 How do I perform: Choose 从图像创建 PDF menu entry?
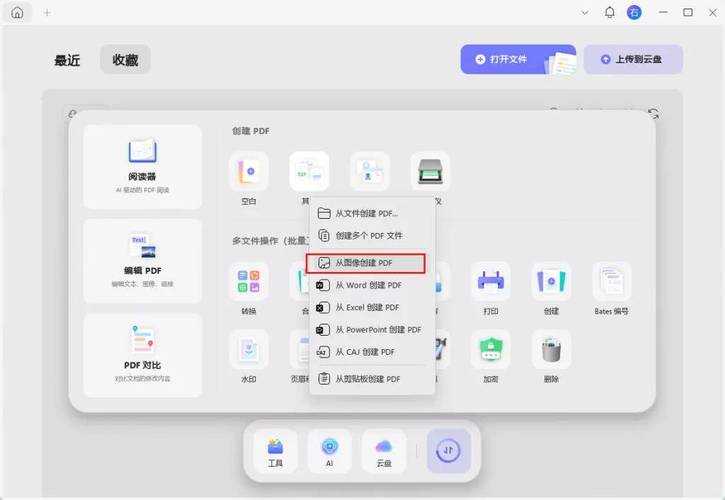pyautogui.click(x=365, y=263)
